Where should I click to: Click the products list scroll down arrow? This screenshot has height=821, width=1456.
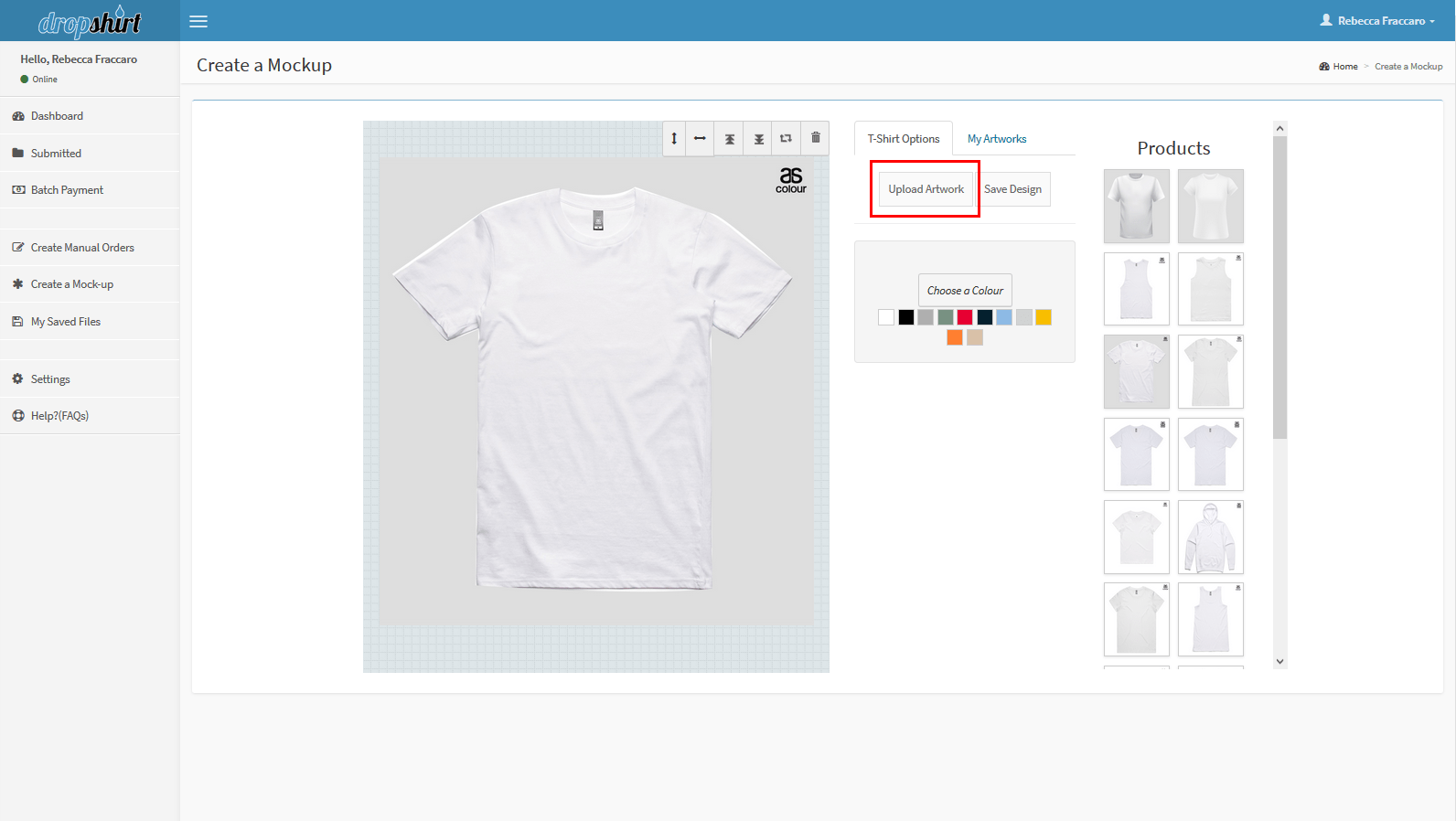(1280, 662)
